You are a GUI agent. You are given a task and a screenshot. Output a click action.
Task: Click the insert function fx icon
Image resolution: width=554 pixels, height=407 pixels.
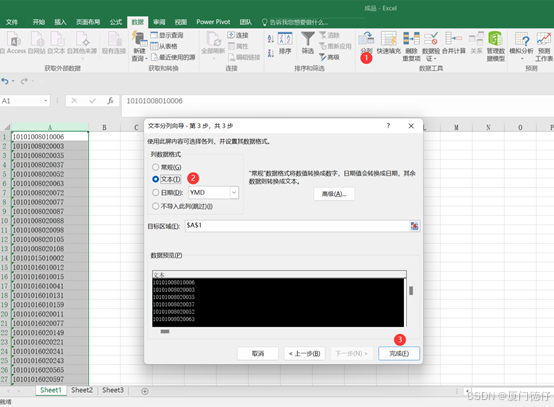tap(110, 101)
